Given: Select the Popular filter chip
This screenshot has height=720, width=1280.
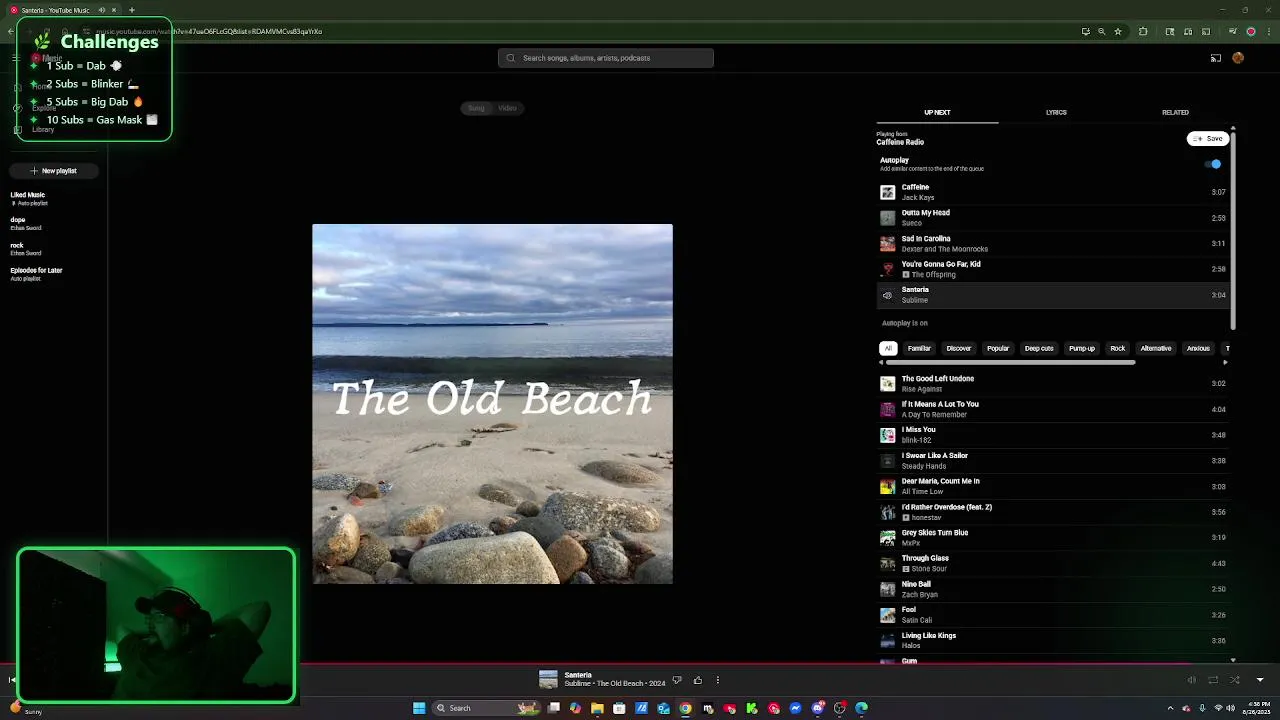Looking at the screenshot, I should 998,348.
